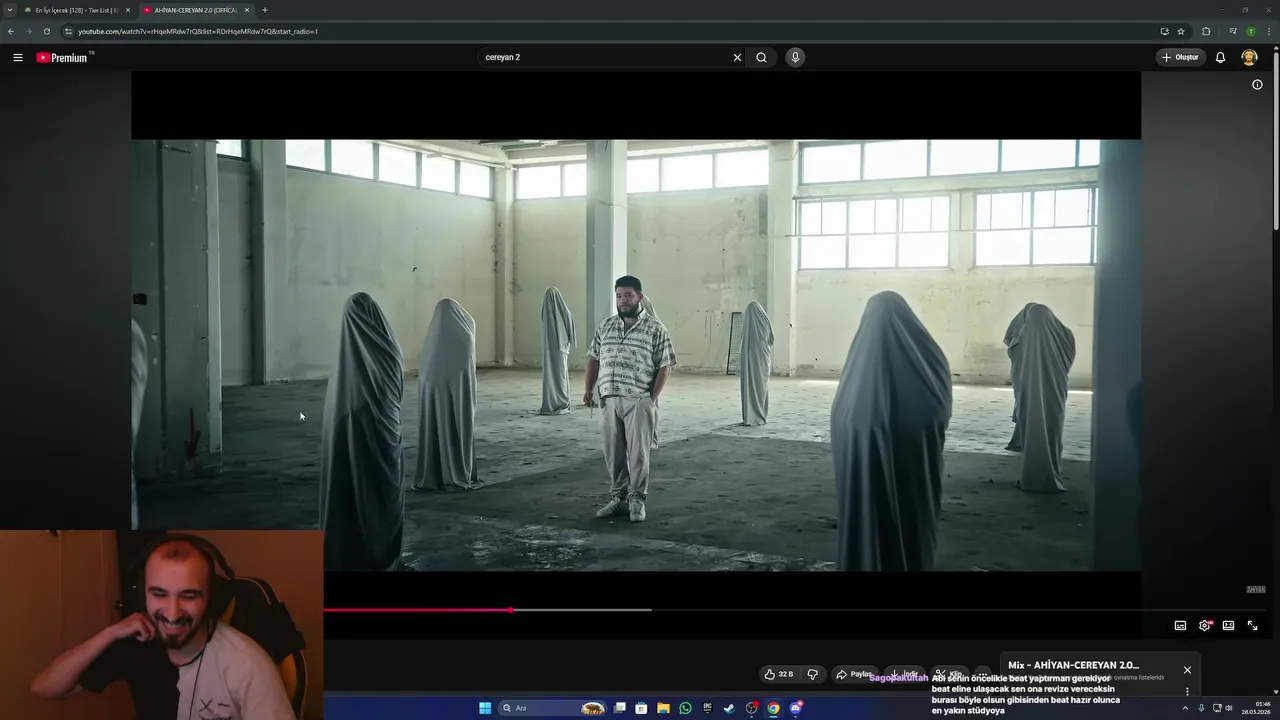This screenshot has height=720, width=1280.
Task: Click the Oluştur create button
Action: coord(1180,57)
